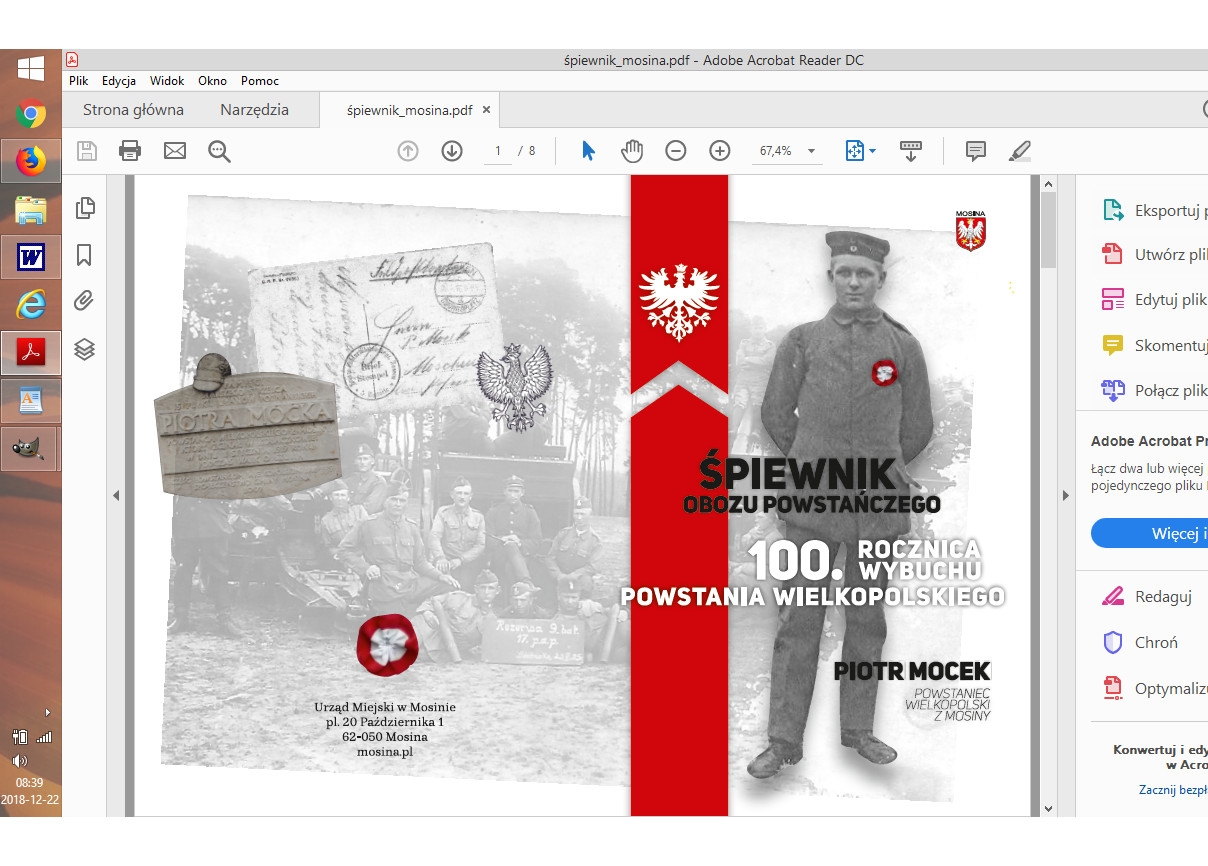Screen dimensions: 1208x866
Task: Click the Zoom in plus icon
Action: (x=720, y=151)
